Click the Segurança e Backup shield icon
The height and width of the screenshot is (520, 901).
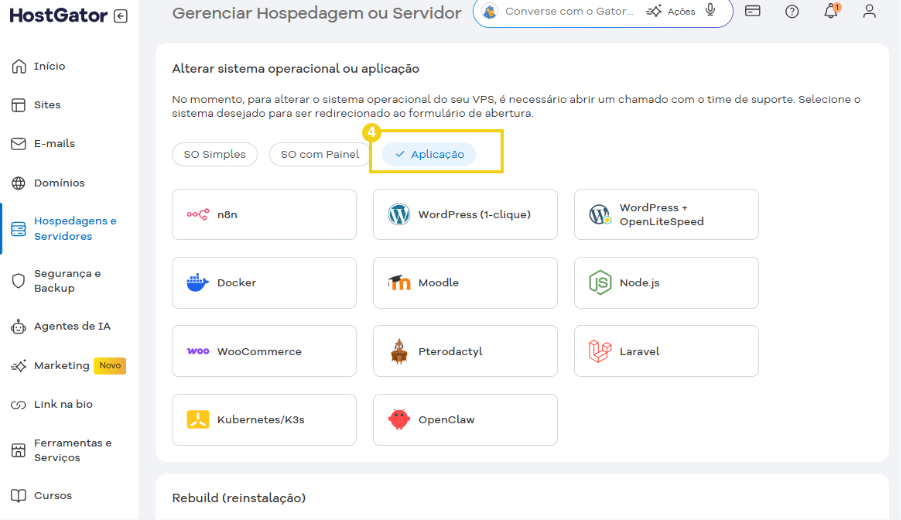(x=18, y=280)
